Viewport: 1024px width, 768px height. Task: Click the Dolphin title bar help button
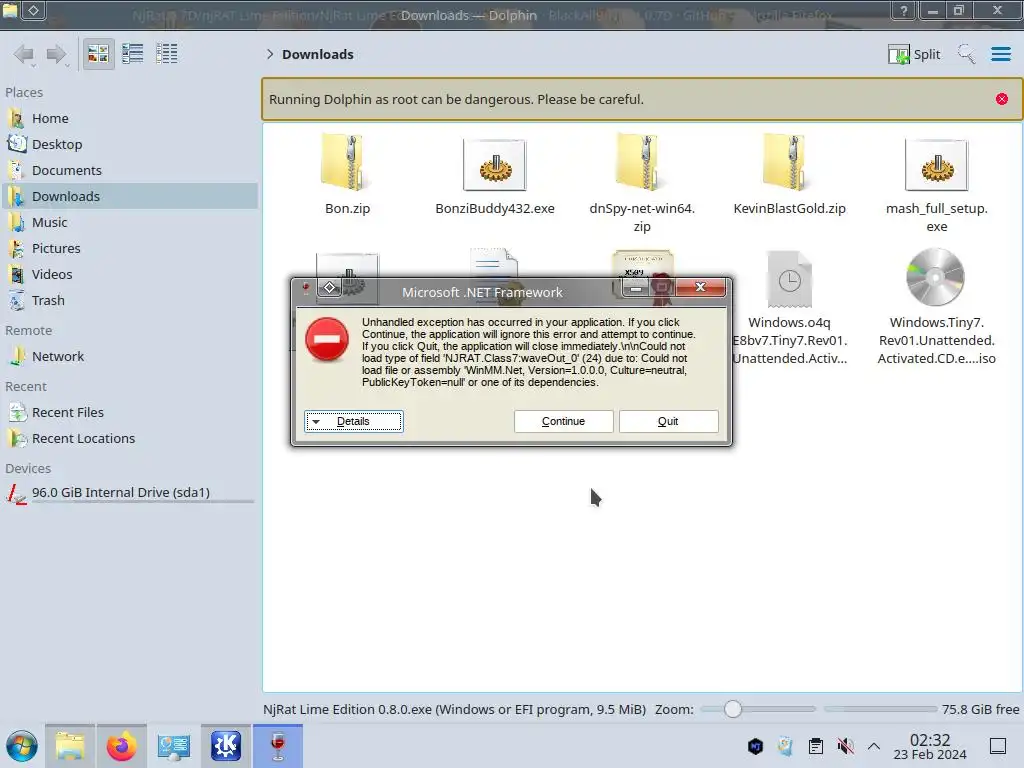point(904,10)
